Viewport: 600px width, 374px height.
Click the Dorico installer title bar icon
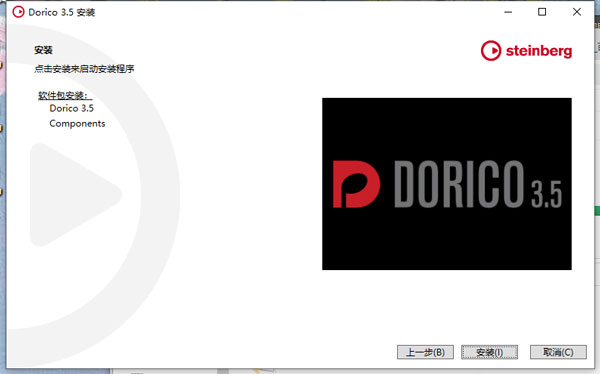click(18, 12)
